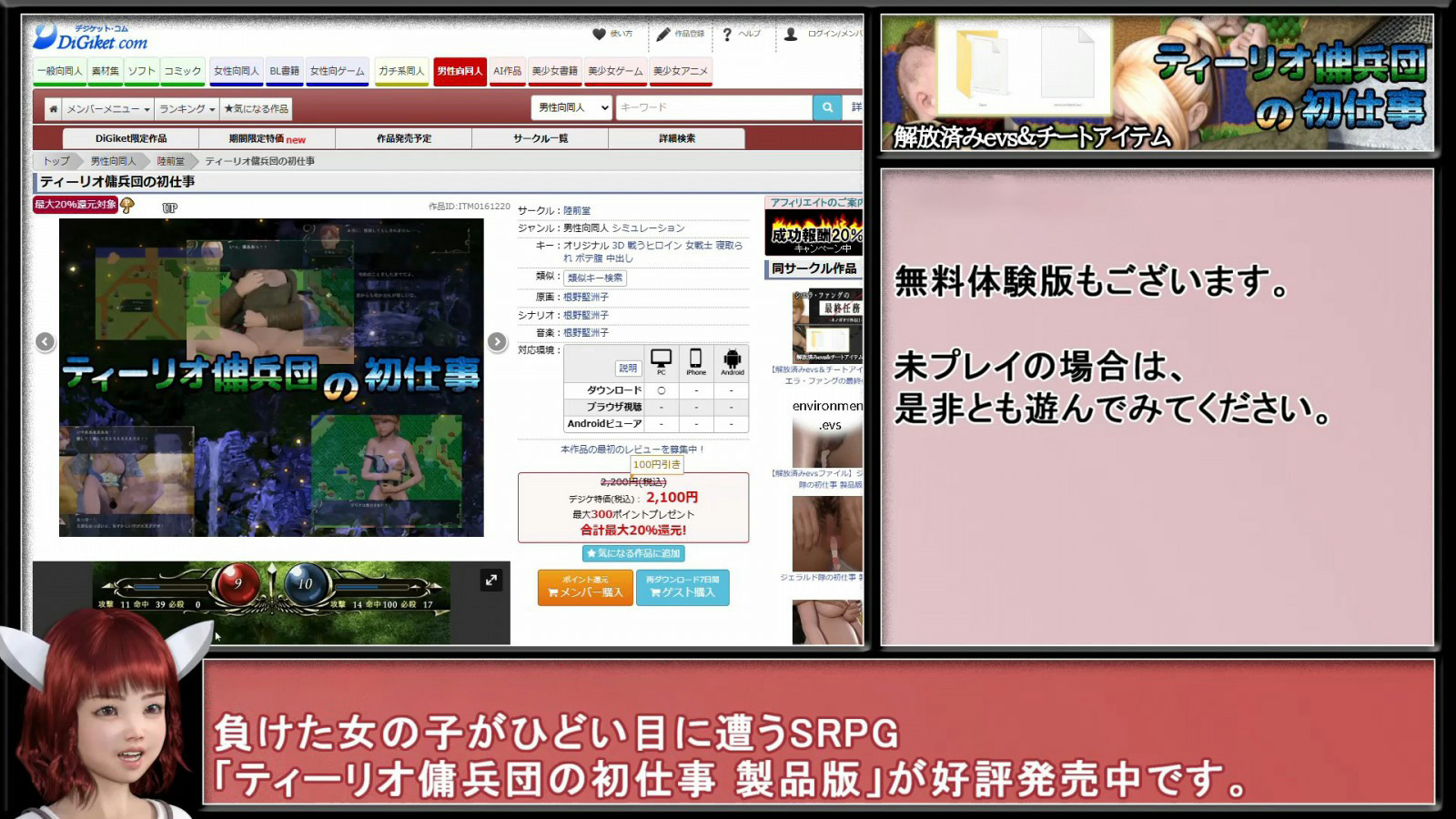Open the environment.evs product thumbnail
Viewport: 1456px width, 819px height.
[x=827, y=430]
